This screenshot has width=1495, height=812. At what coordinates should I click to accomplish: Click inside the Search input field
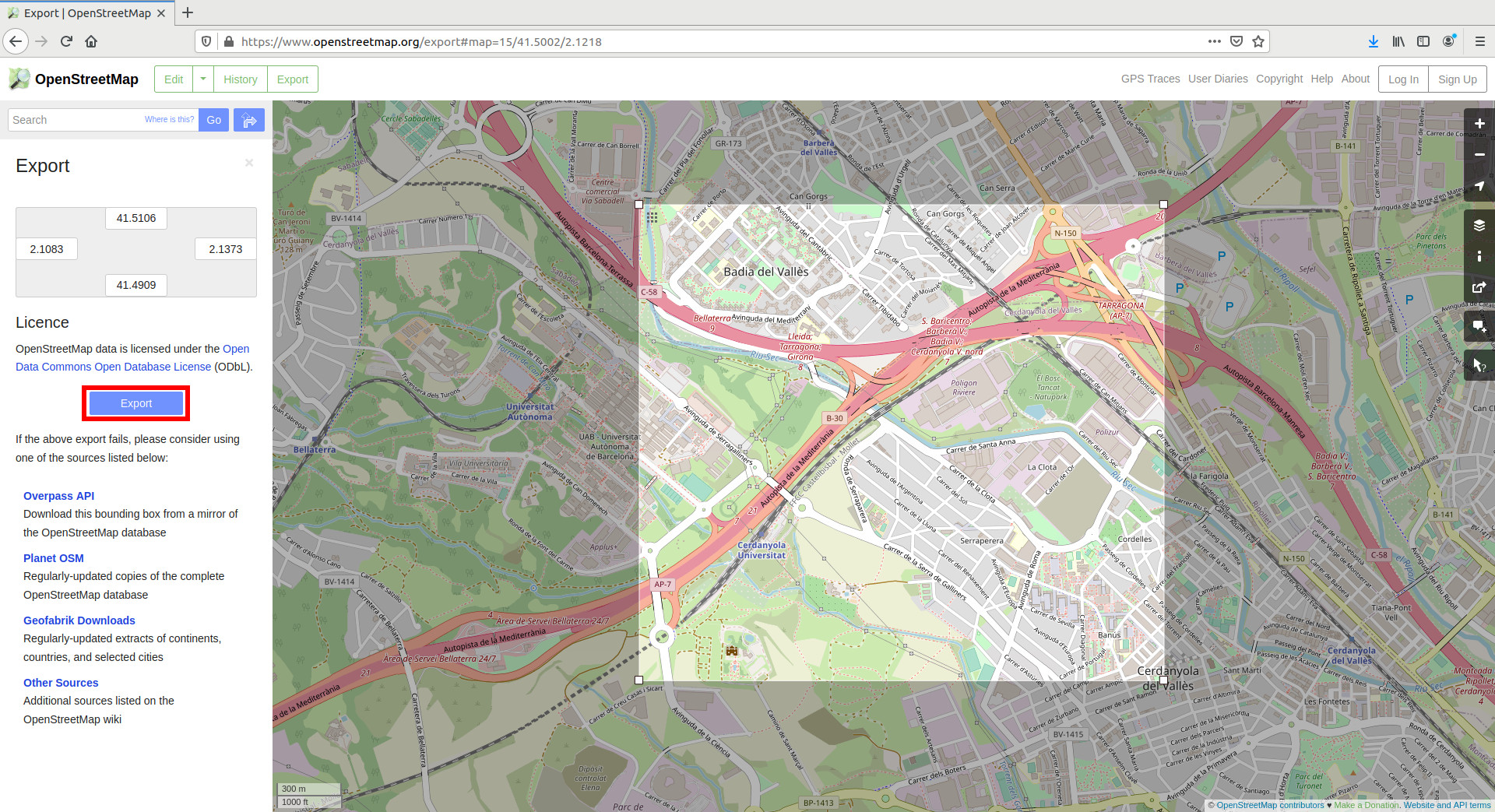[x=70, y=119]
